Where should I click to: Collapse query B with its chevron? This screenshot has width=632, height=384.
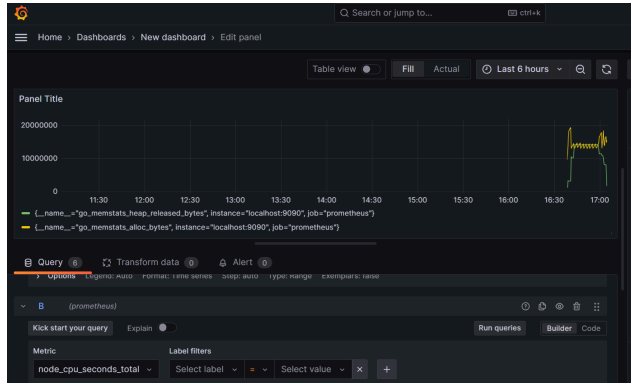pos(23,306)
